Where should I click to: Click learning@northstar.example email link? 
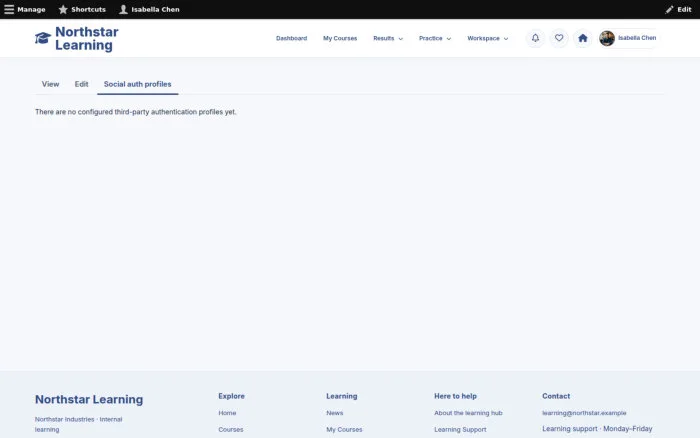(584, 413)
